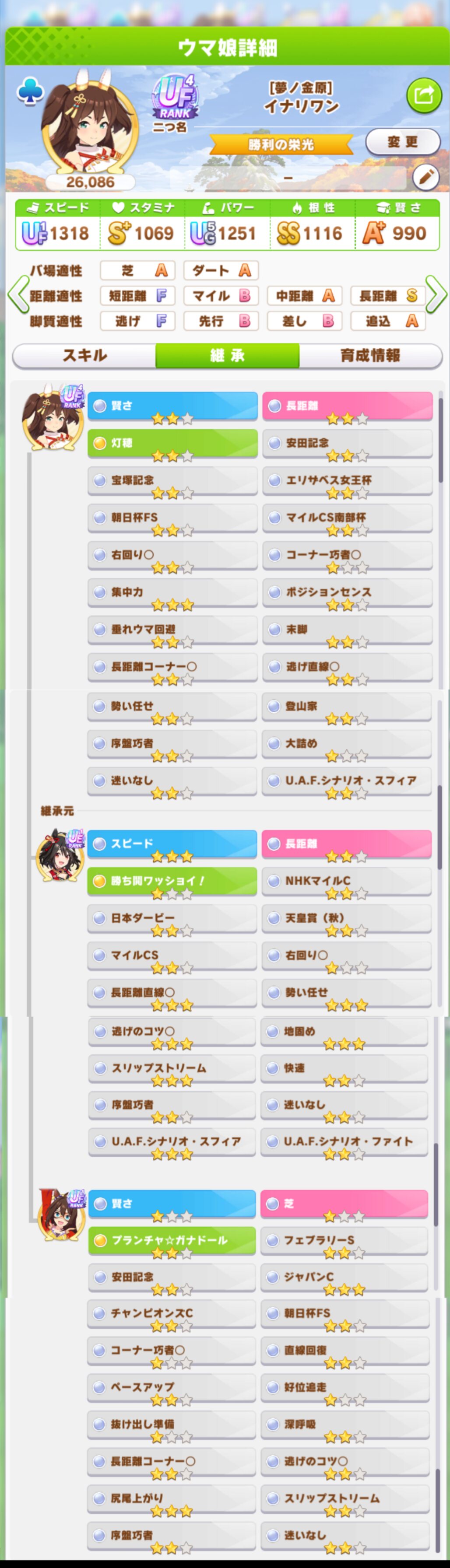Switch to the スキル tab
450x1568 pixels.
point(84,356)
